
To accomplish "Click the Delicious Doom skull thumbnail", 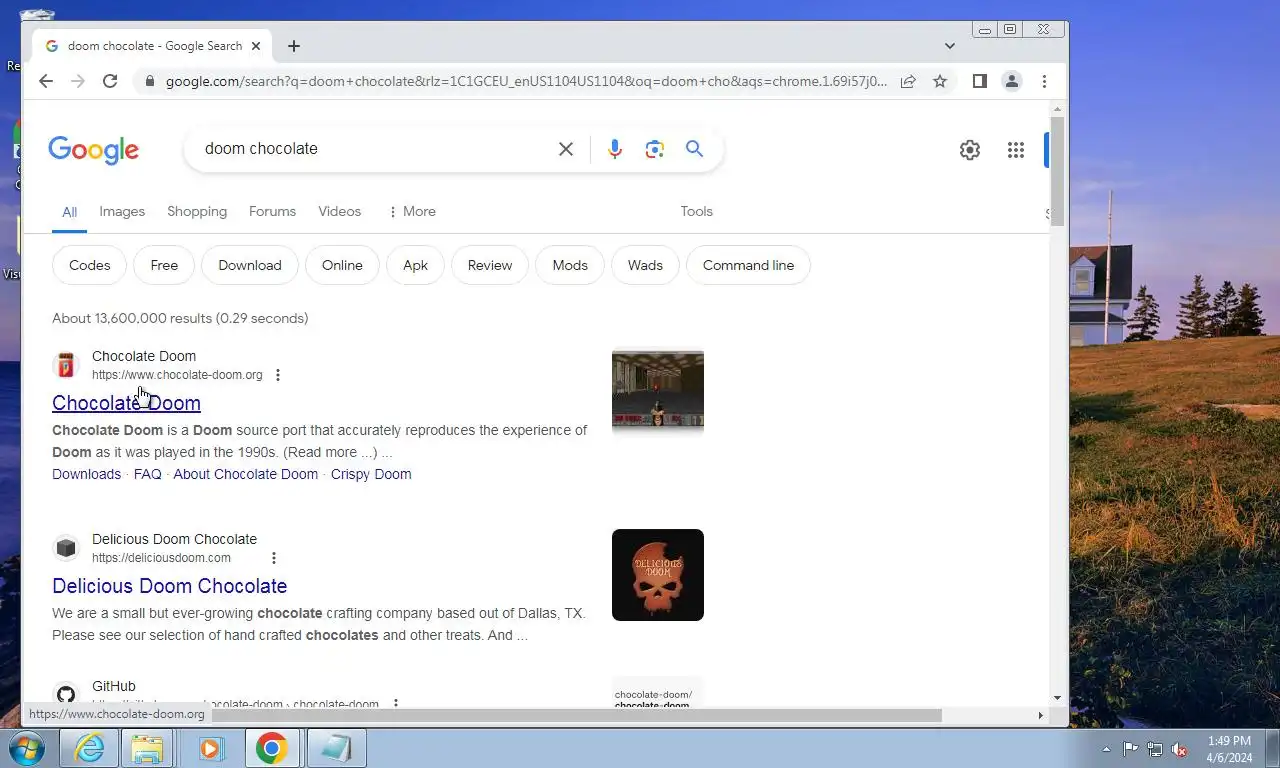I will [x=658, y=575].
